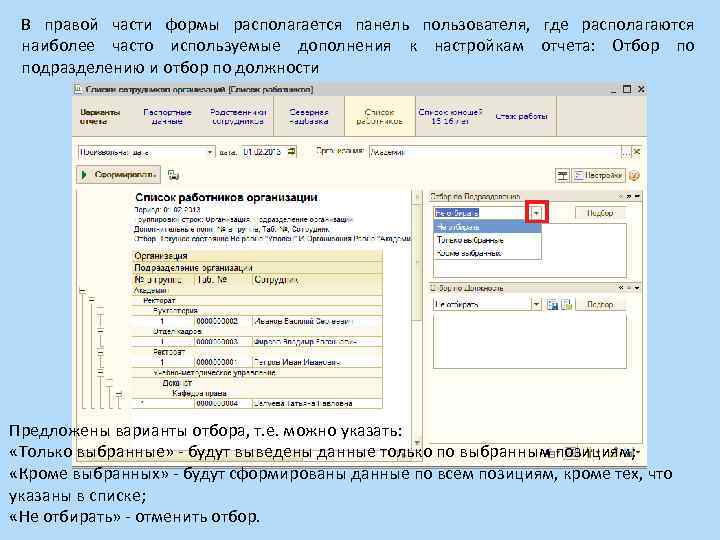720x540 pixels.
Task: Clear the Организация field with X
Action: pos(636,152)
